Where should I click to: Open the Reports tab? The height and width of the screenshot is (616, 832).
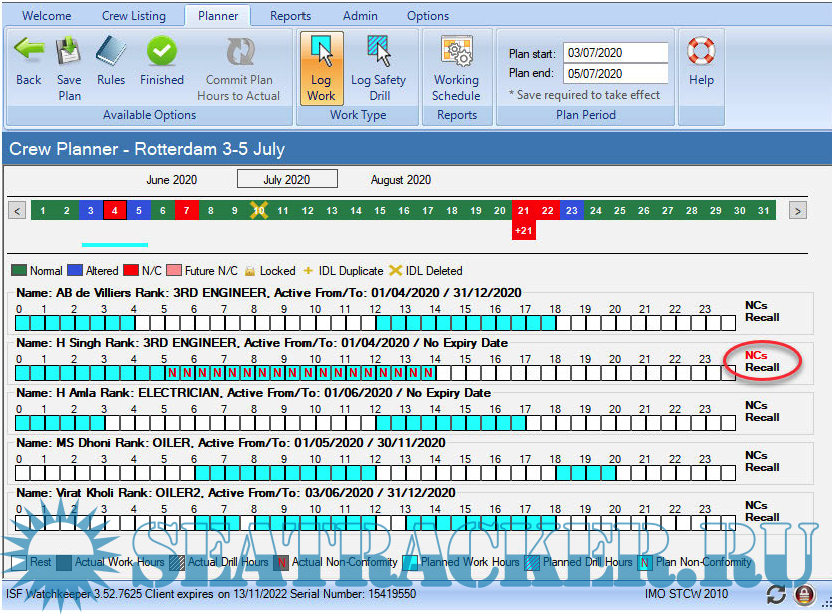290,16
